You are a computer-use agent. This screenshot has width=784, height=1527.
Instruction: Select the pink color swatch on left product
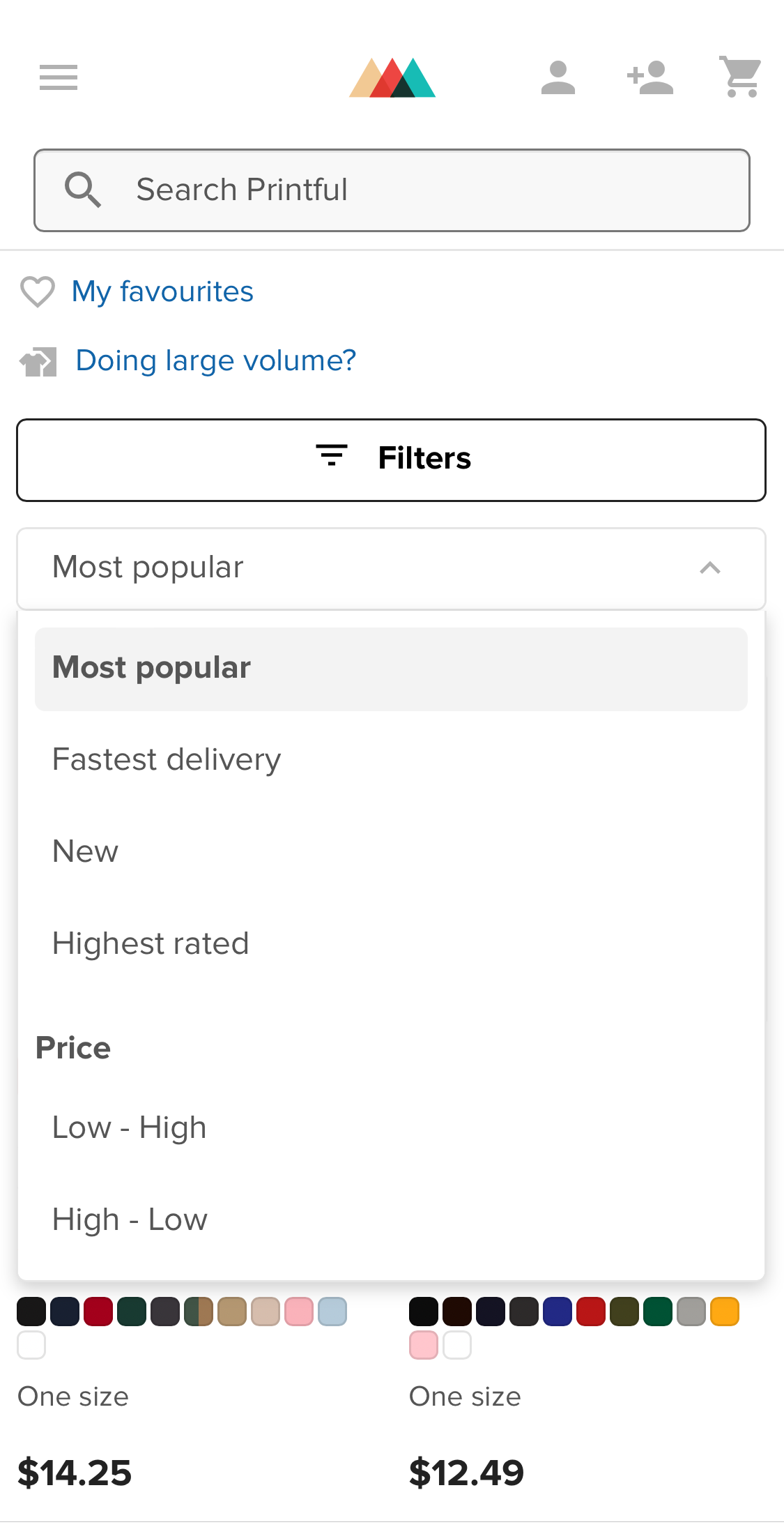click(298, 1312)
